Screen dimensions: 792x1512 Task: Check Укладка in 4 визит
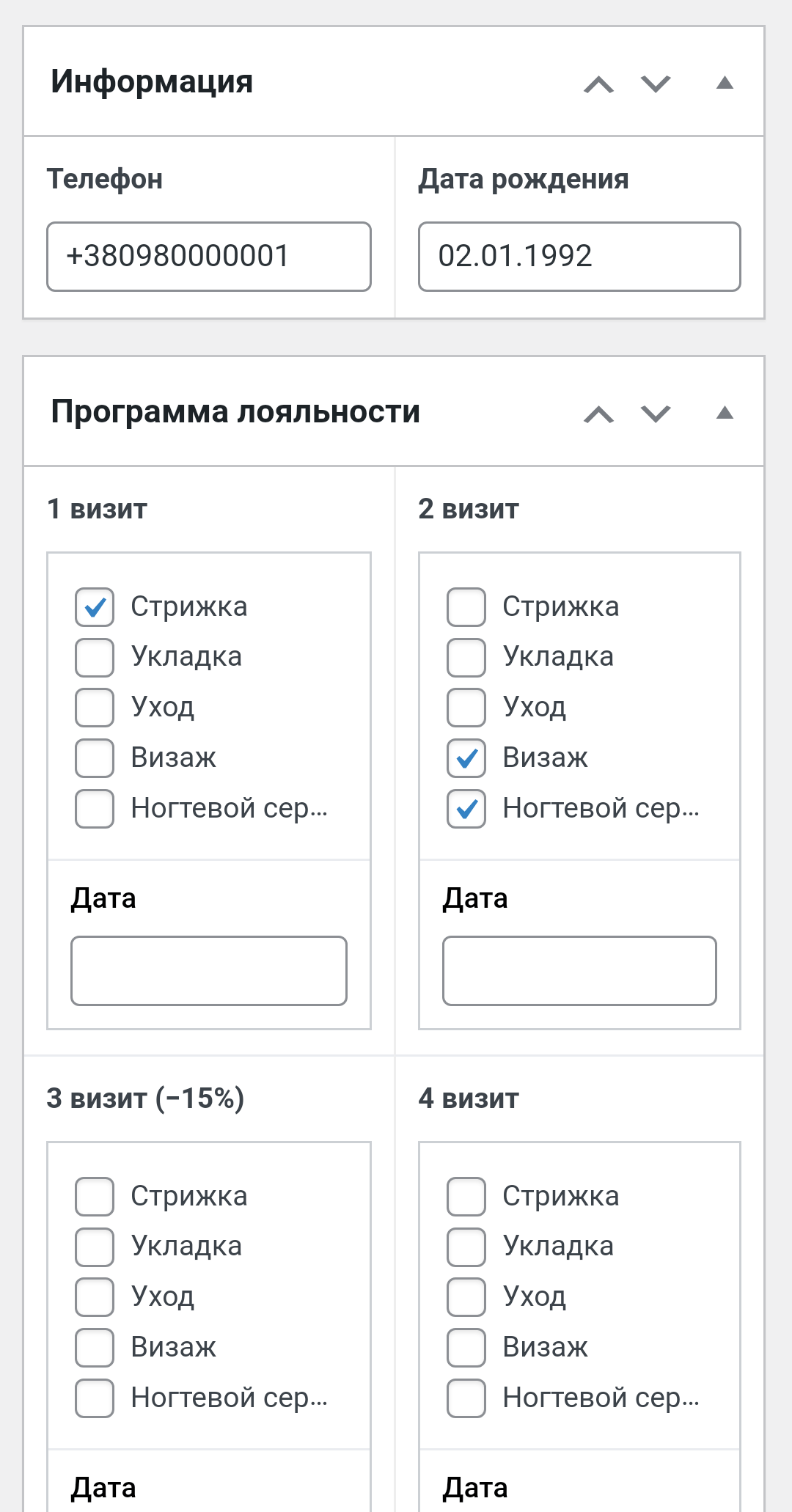(x=466, y=1247)
